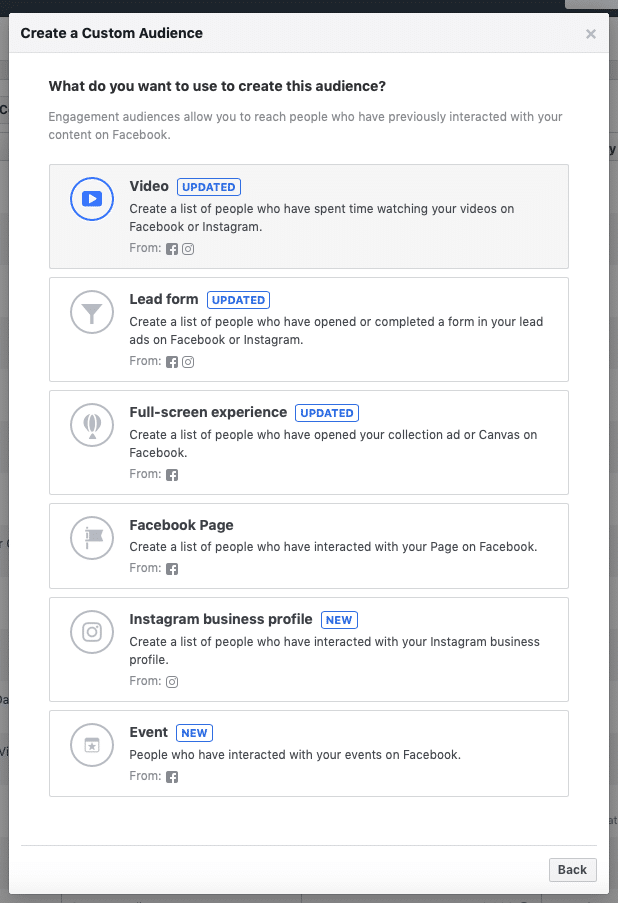Viewport: 618px width, 903px height.
Task: Open the Full-screen experience option title
Action: pyautogui.click(x=208, y=412)
